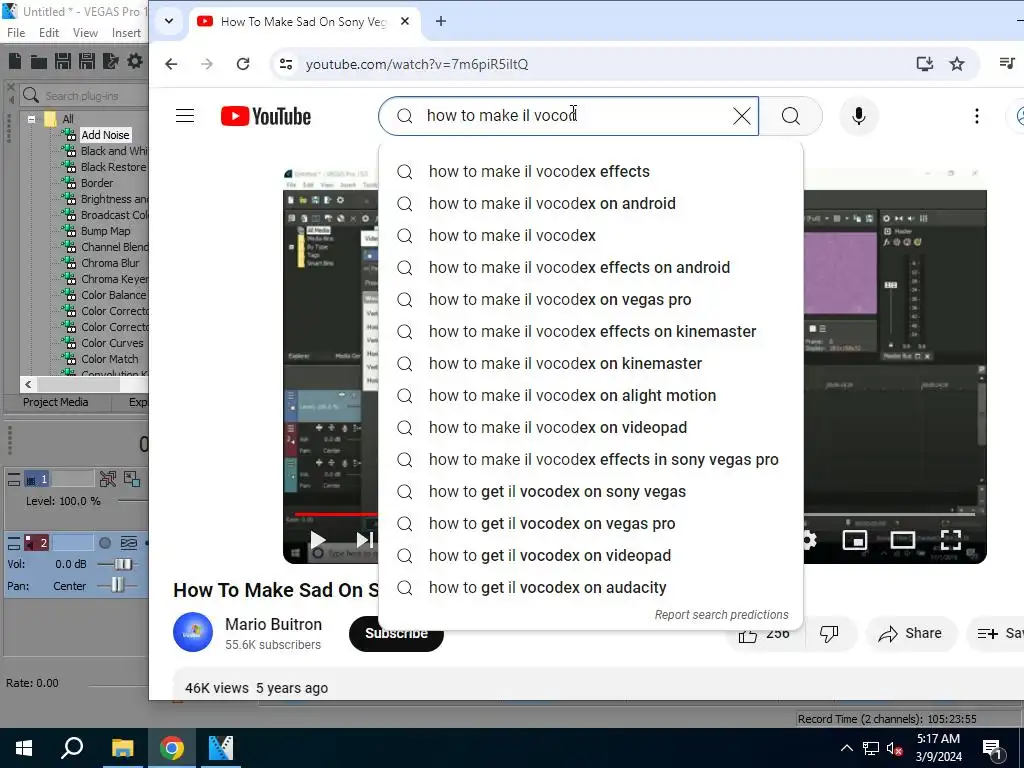Screen dimensions: 1024x768
Task: Click Bypass Motion Blur on track 1
Action: click(108, 479)
